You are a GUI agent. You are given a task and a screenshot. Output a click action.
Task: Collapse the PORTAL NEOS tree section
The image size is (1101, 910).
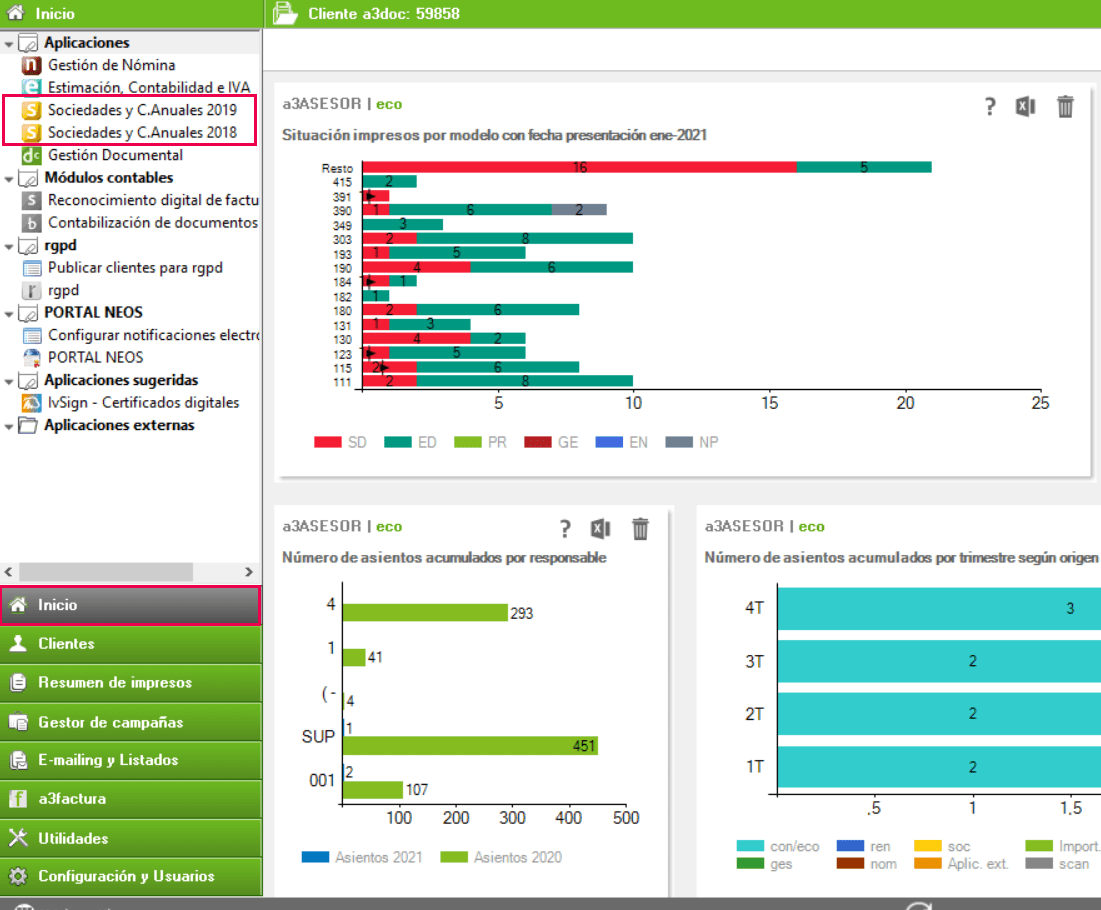(x=9, y=314)
